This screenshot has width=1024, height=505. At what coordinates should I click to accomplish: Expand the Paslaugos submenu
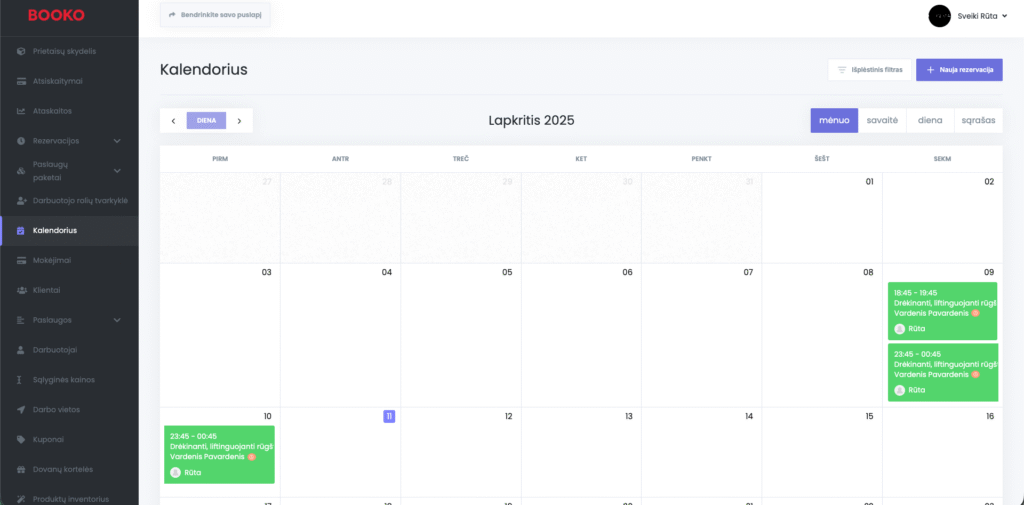tap(117, 320)
